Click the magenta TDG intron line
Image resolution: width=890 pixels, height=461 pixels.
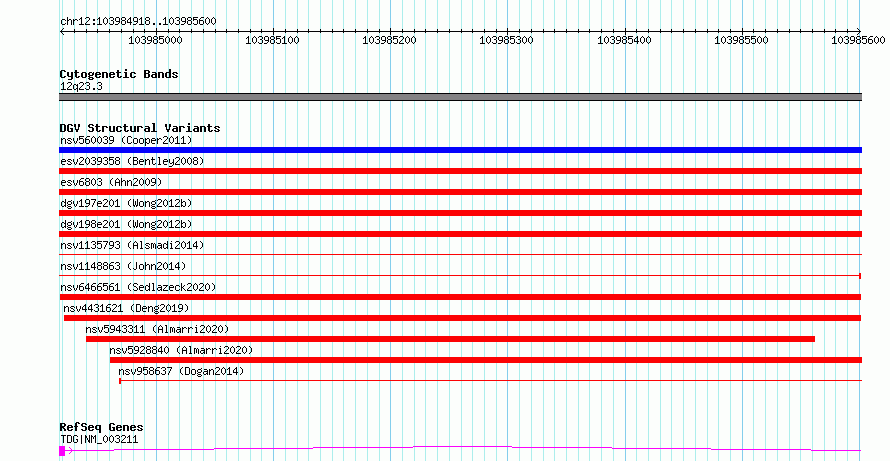pos(463,449)
